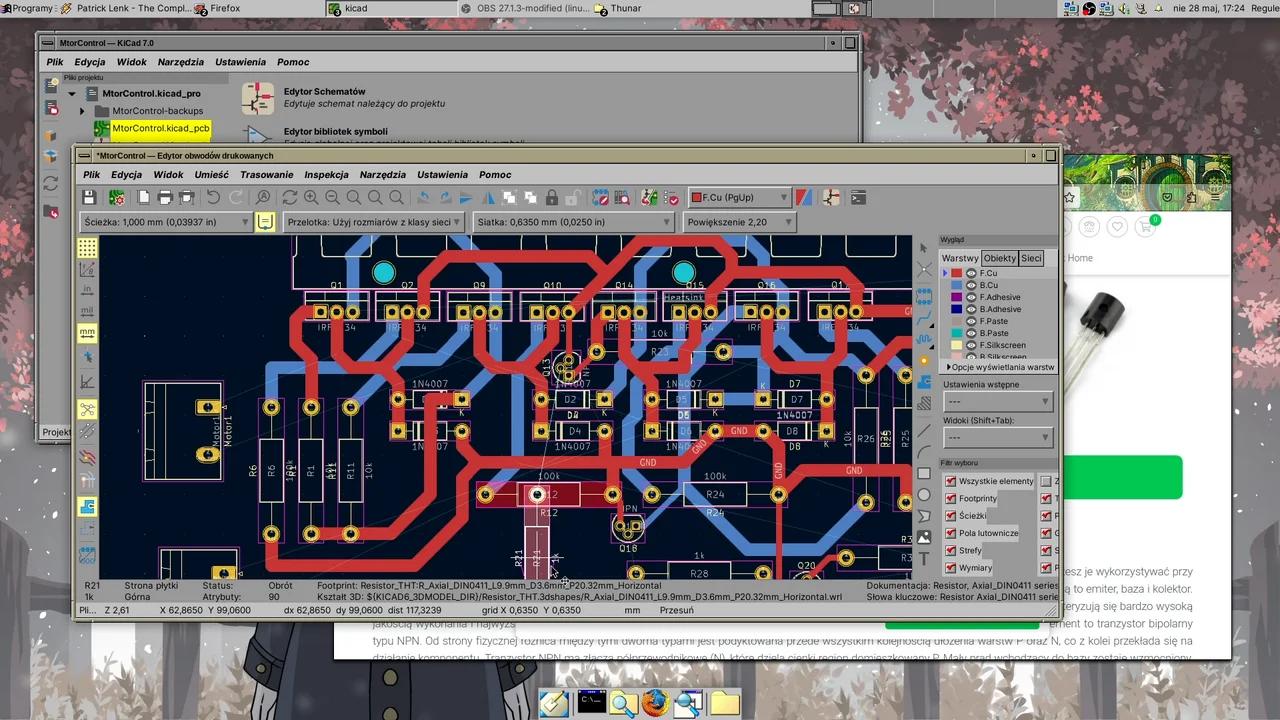The height and width of the screenshot is (720, 1280).
Task: Select inch units in the left toolbar
Action: [x=88, y=289]
